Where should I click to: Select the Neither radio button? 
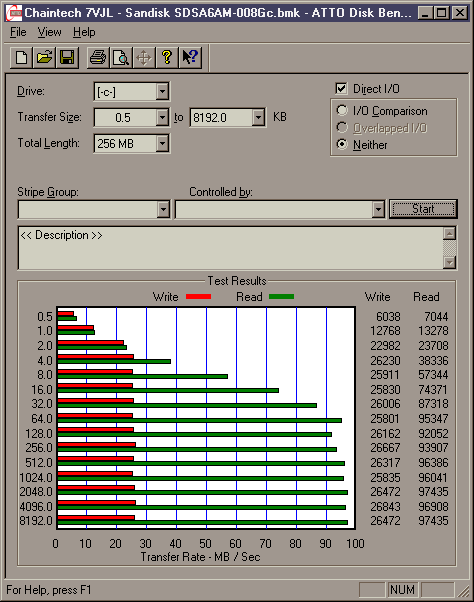pyautogui.click(x=342, y=144)
